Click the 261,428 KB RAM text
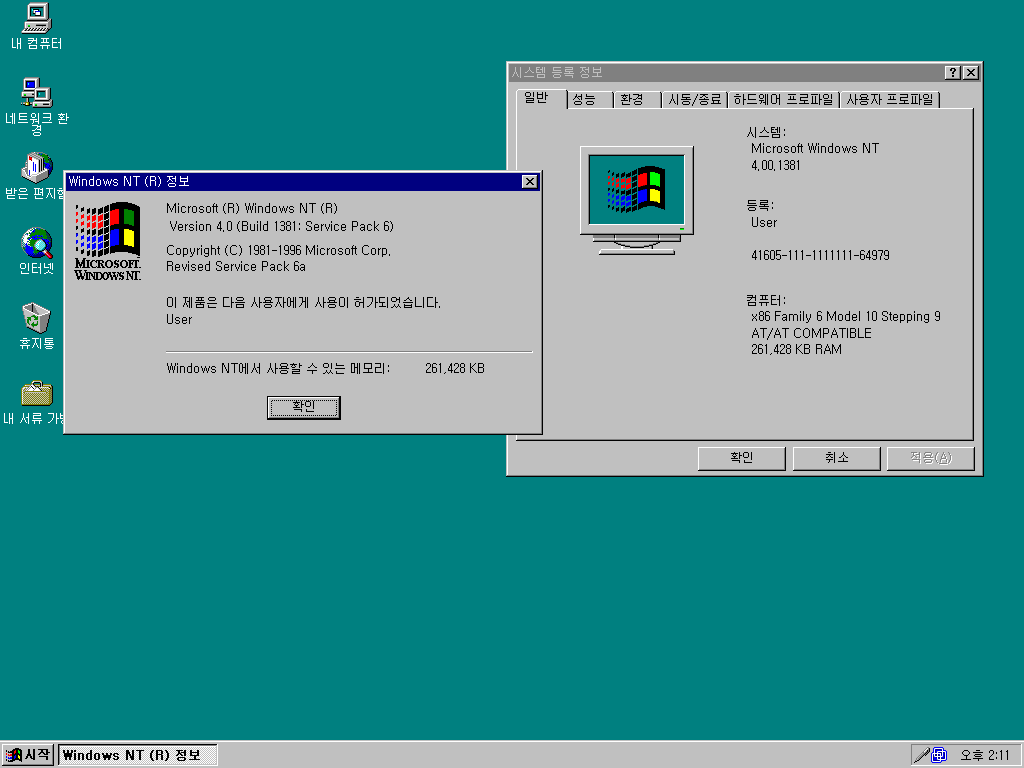Image resolution: width=1024 pixels, height=768 pixels. tap(796, 349)
